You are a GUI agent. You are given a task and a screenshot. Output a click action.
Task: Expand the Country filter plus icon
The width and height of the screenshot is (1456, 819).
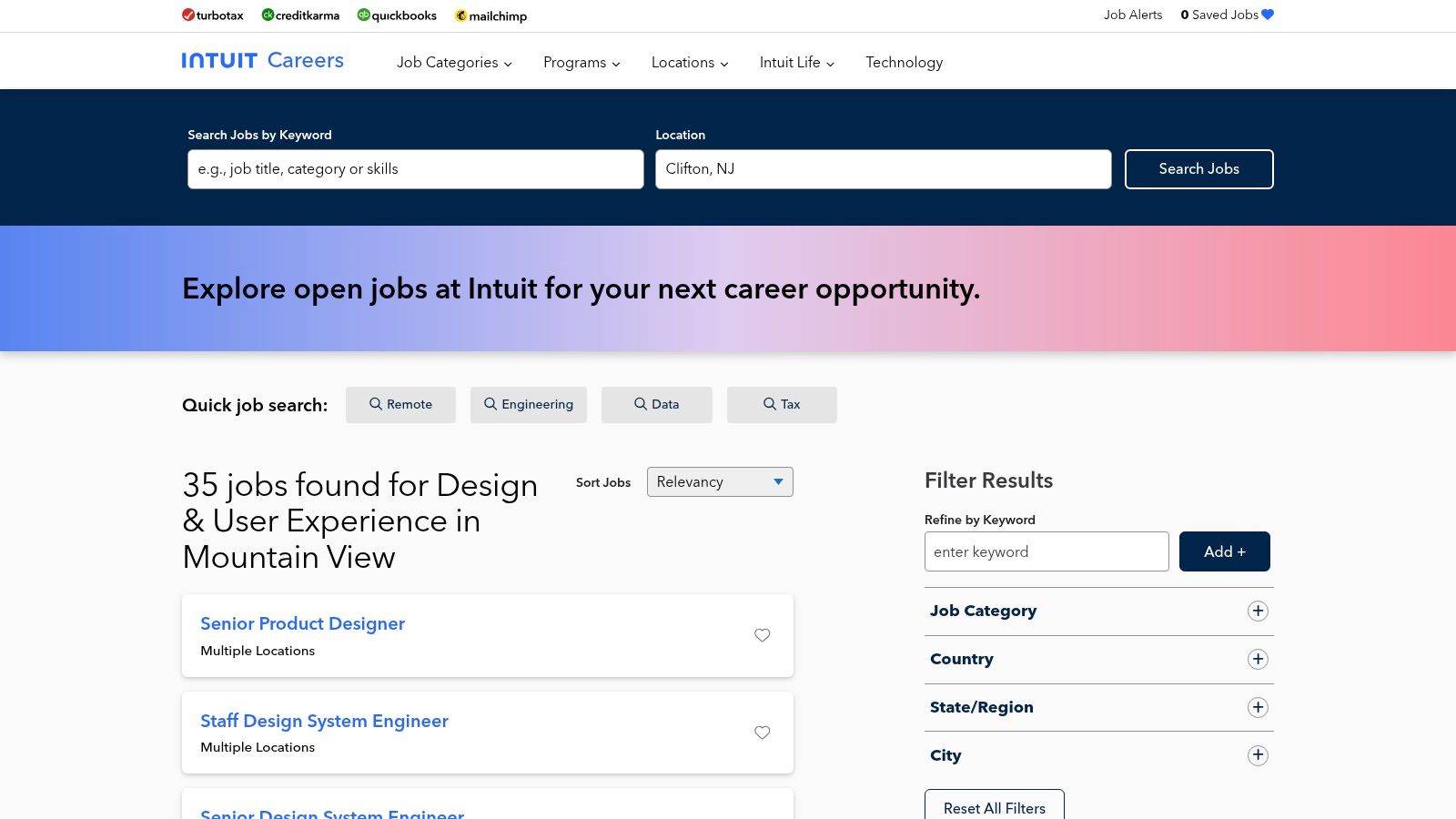pos(1258,660)
